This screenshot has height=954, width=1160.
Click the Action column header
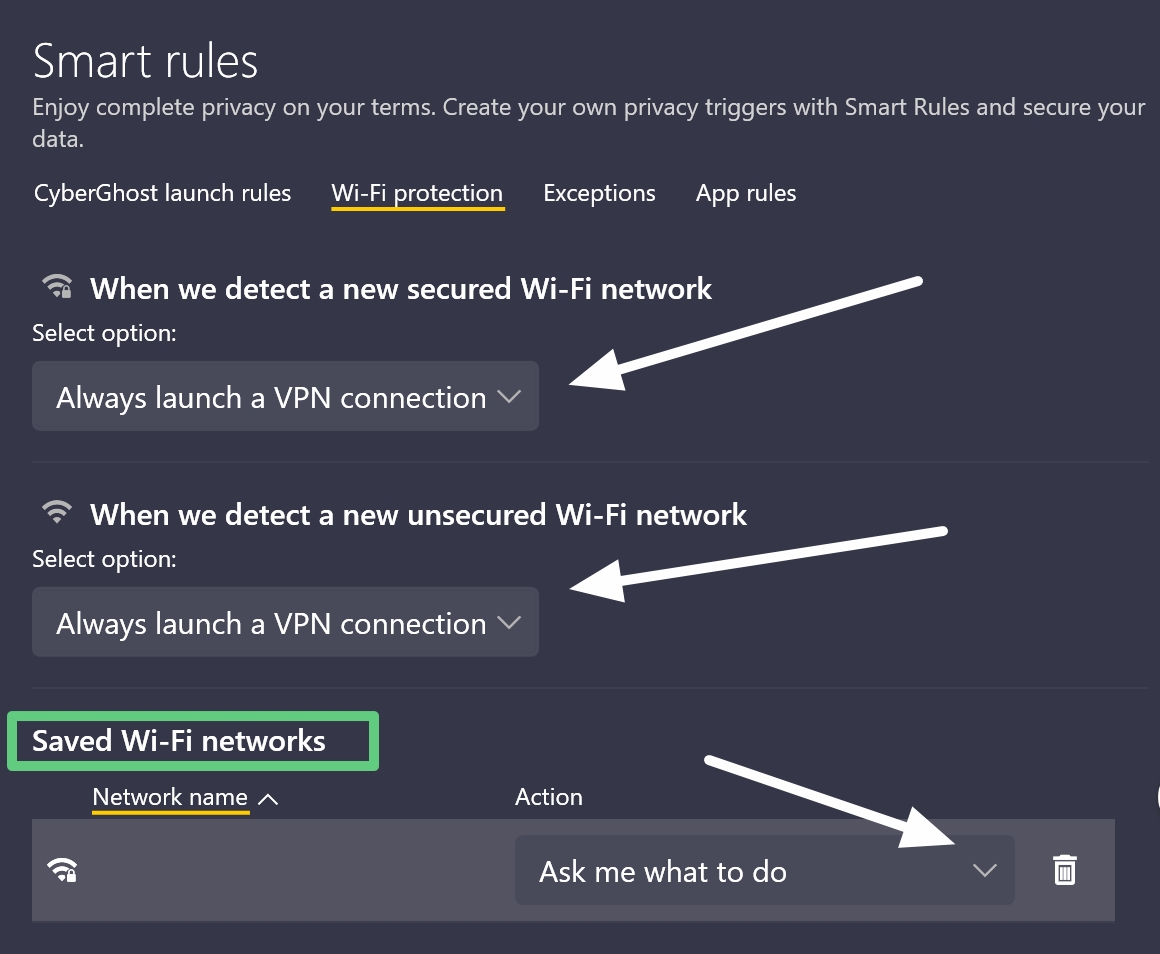tap(548, 797)
